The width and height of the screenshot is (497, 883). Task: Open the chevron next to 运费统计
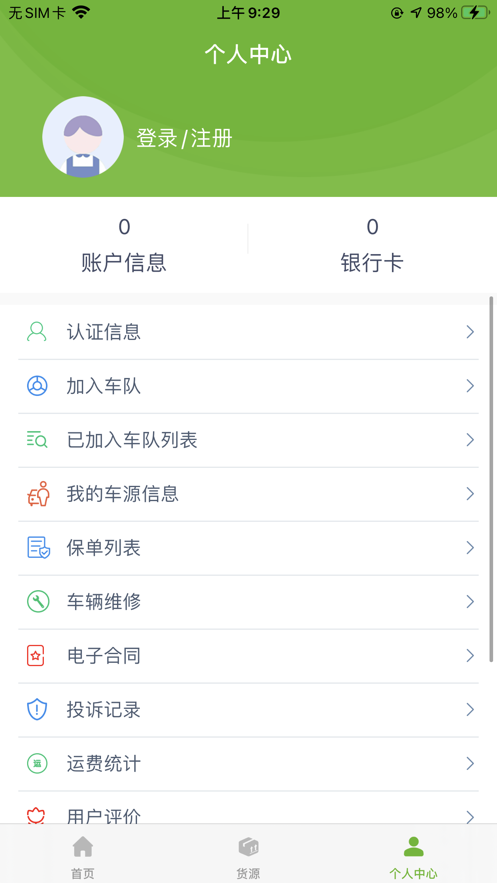470,764
